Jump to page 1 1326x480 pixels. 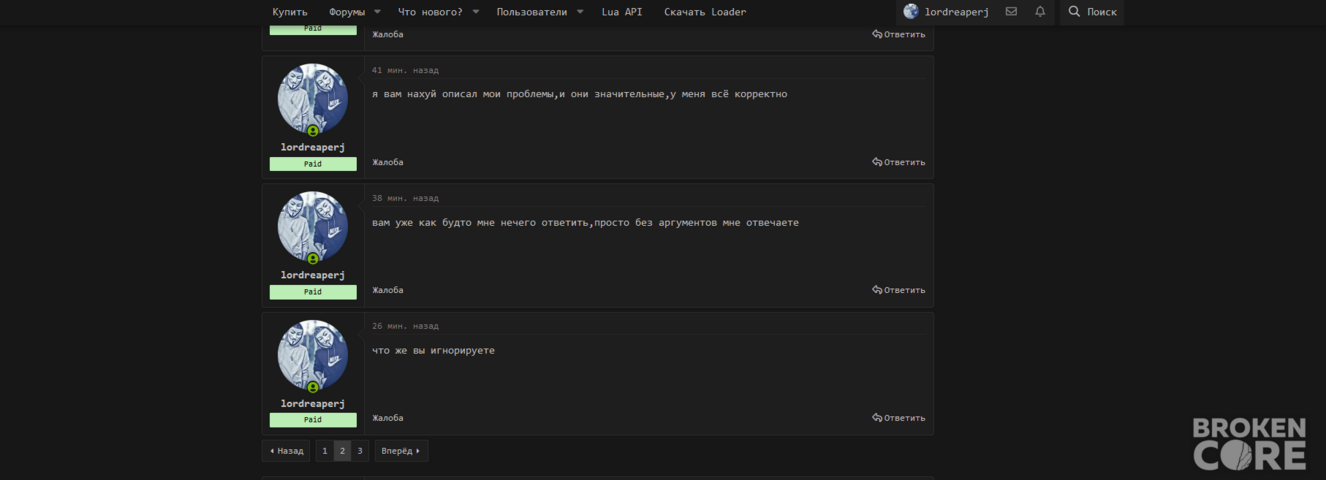(325, 451)
